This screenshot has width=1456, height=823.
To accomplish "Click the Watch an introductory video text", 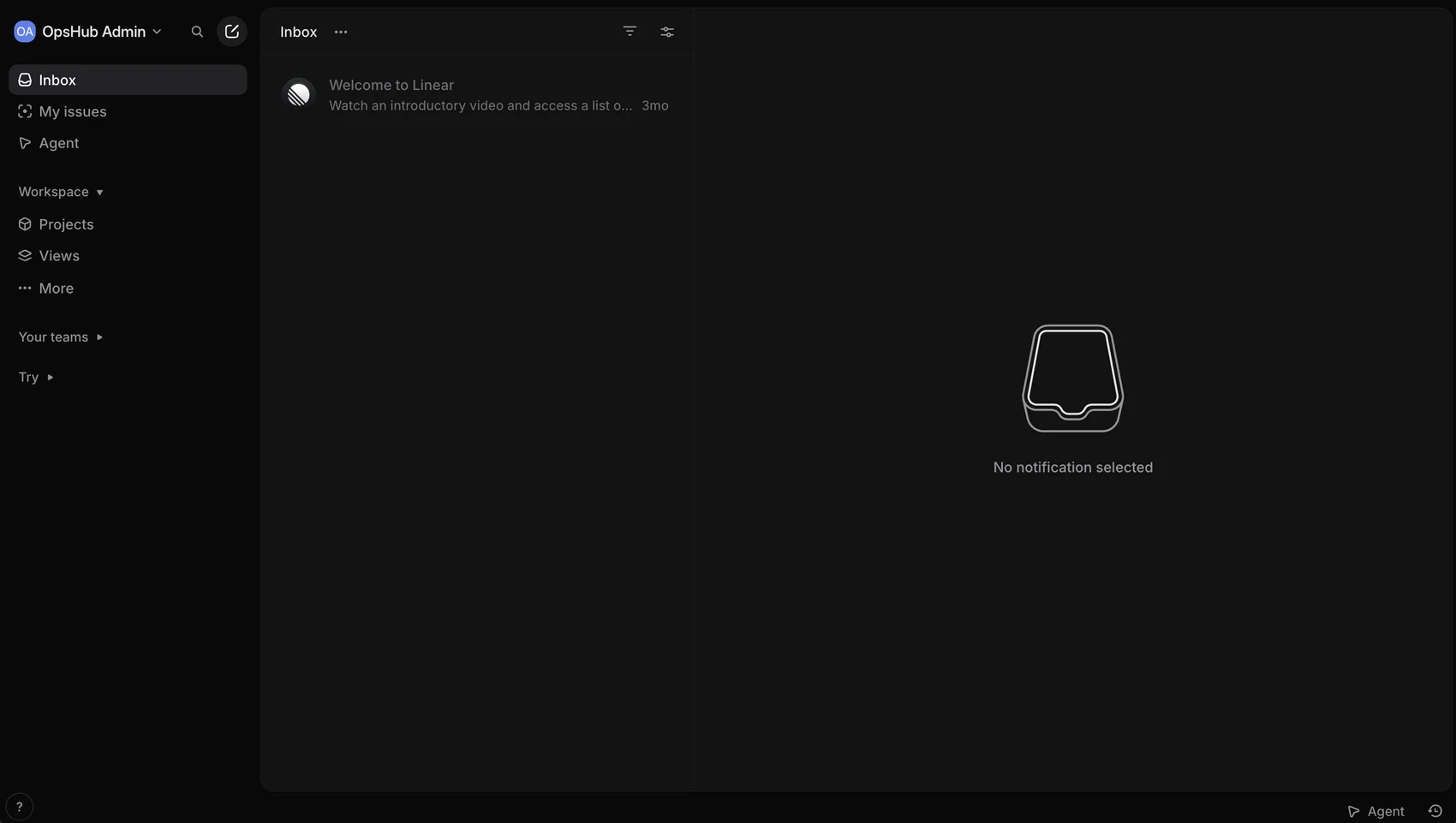I will [x=480, y=105].
